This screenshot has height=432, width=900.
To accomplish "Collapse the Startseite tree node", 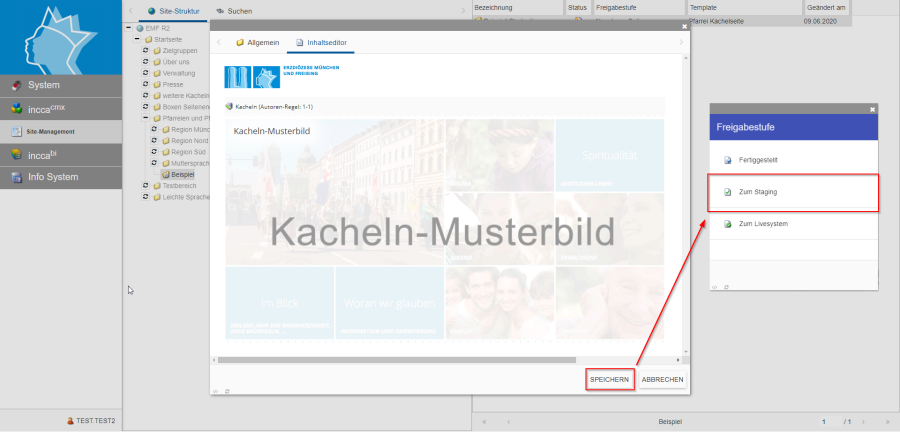I will click(x=136, y=39).
